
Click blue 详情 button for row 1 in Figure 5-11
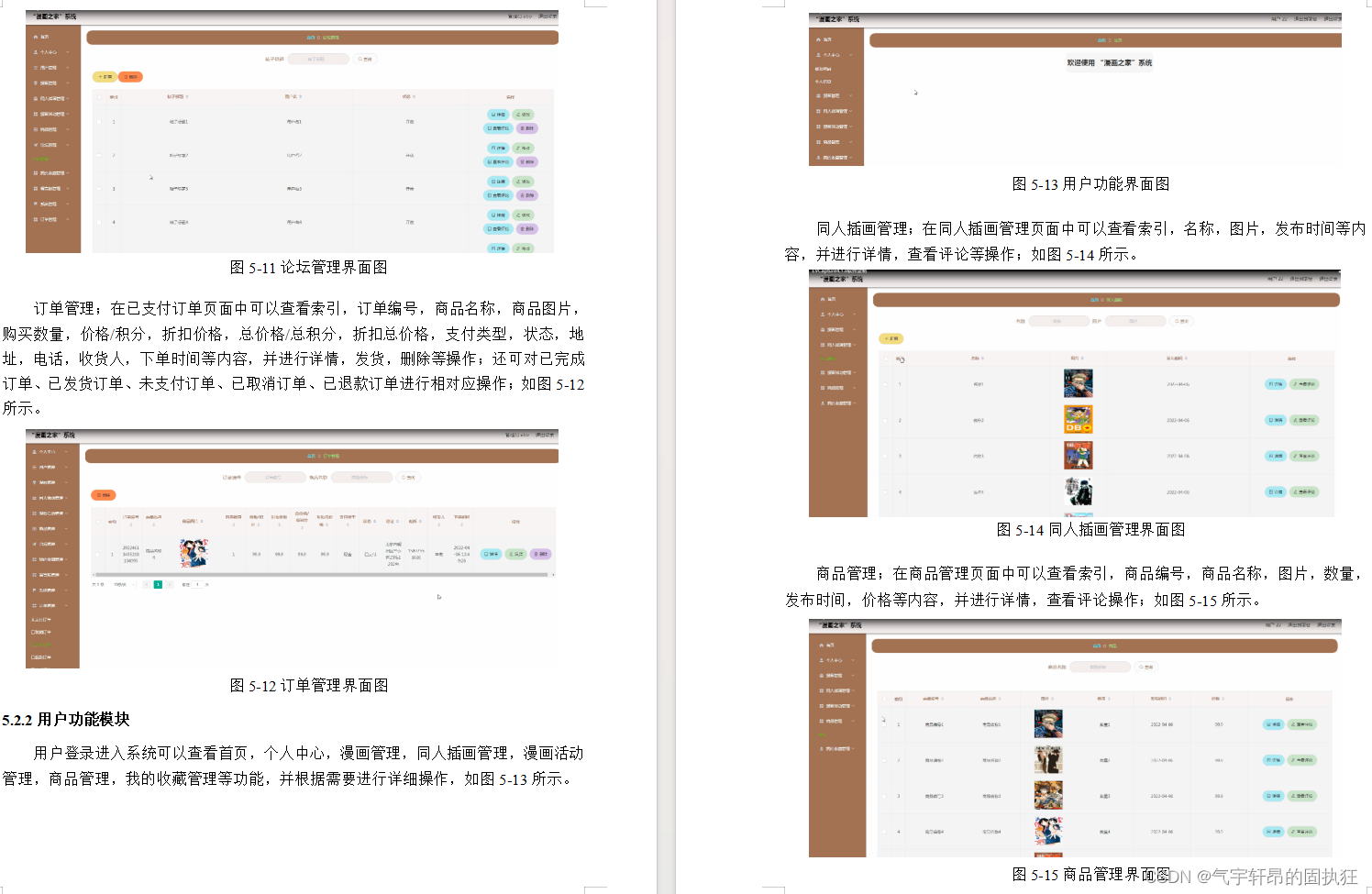(498, 115)
